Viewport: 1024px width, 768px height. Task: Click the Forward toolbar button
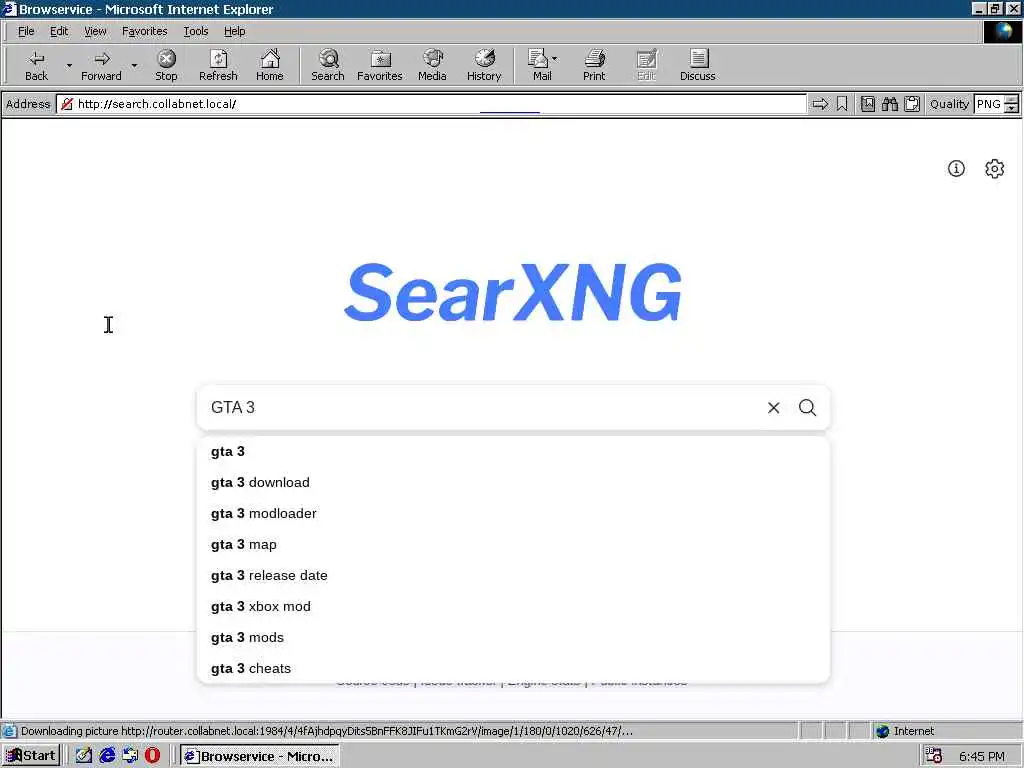(x=101, y=65)
